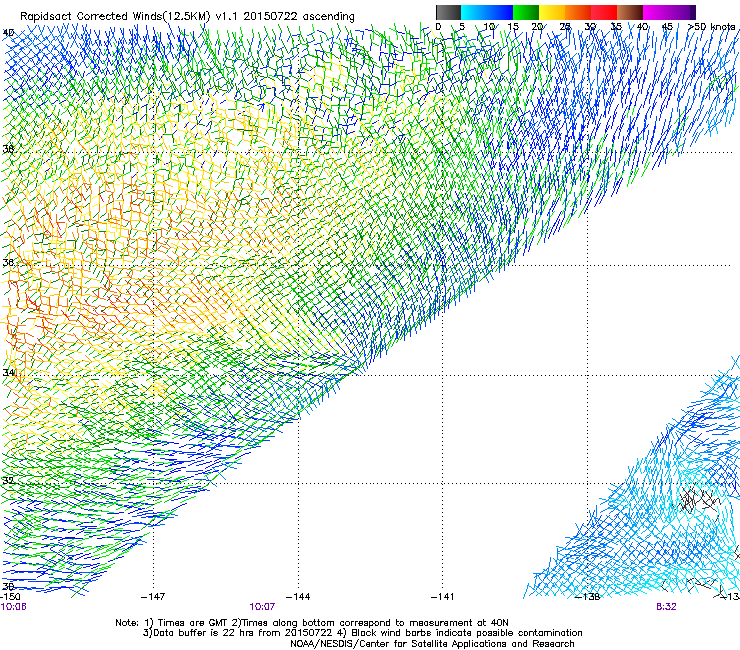Click the "45" tick label under the legend
Viewport: 740px width, 650px height.
(x=667, y=27)
